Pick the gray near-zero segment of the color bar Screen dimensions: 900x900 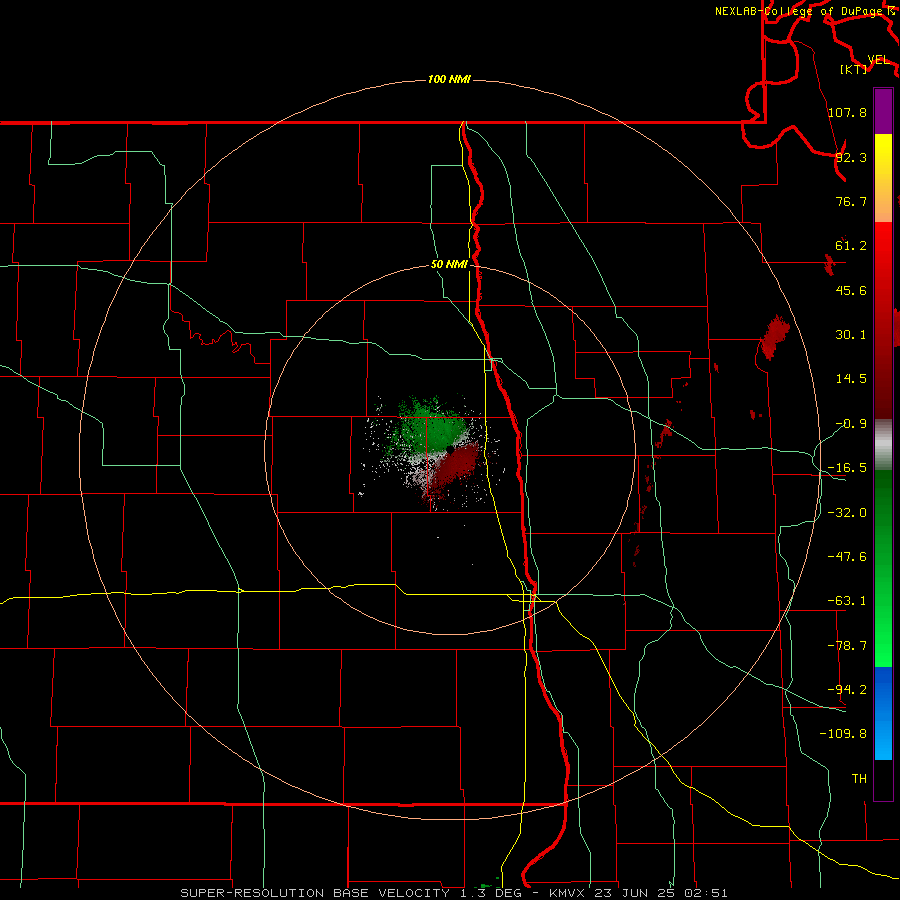(883, 445)
